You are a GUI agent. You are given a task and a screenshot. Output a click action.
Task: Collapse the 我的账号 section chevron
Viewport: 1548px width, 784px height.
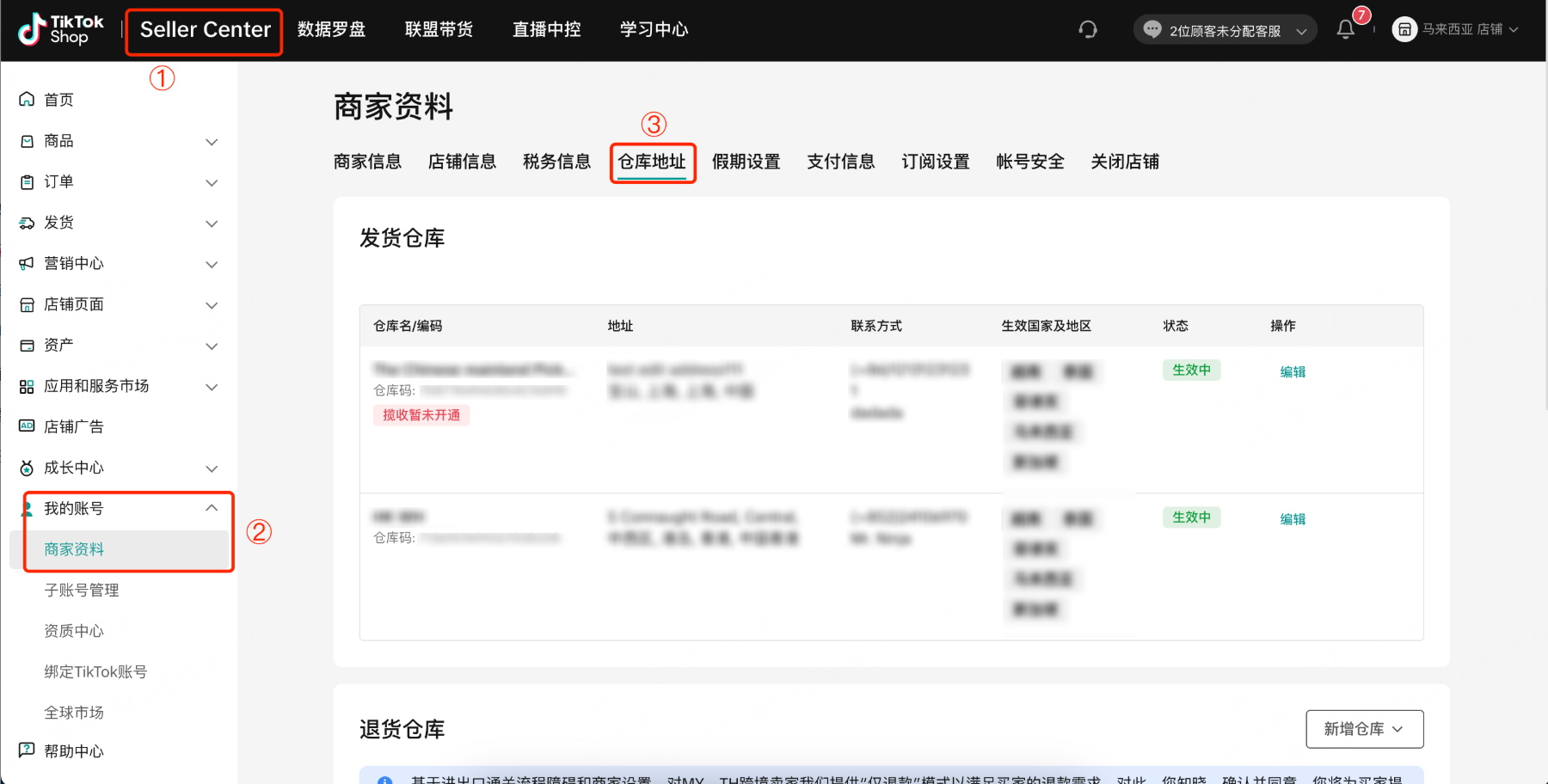212,508
